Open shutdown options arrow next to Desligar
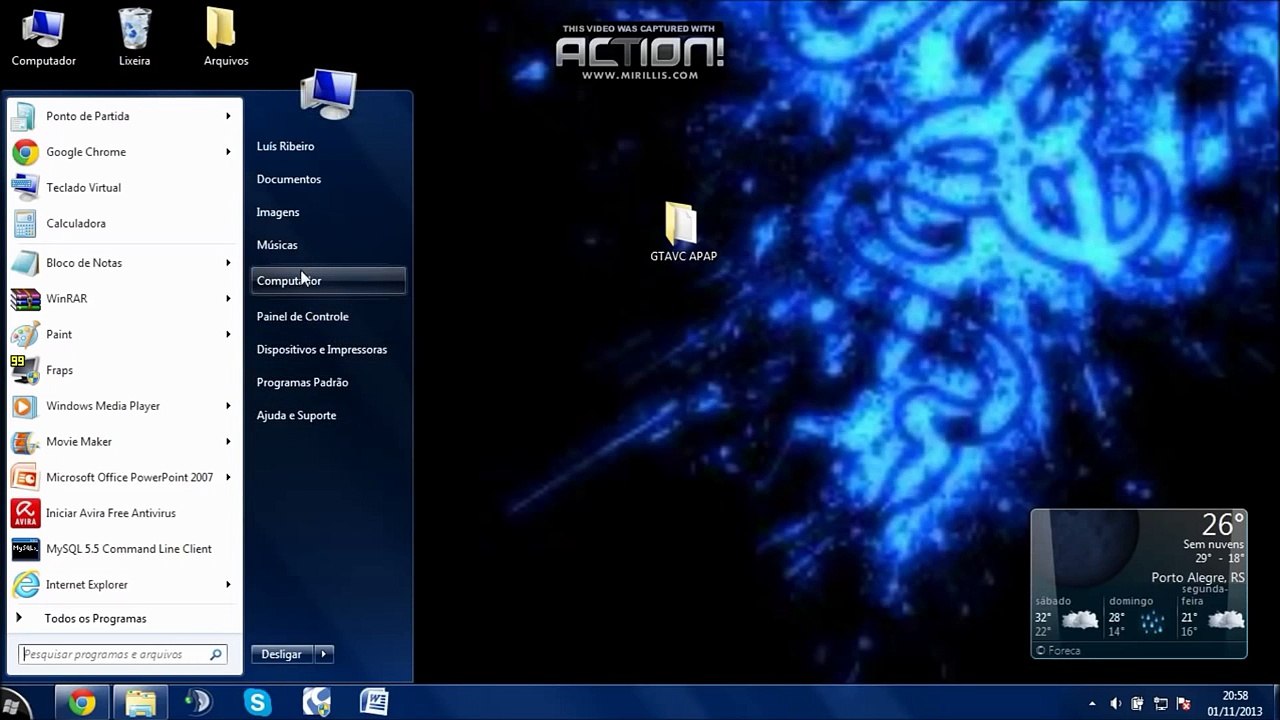 pos(324,654)
